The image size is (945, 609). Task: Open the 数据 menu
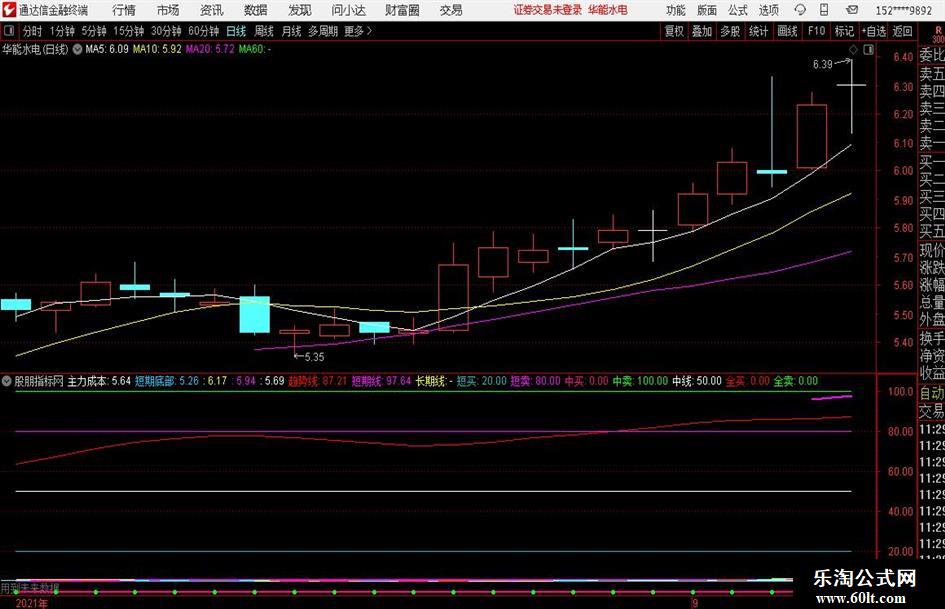[256, 10]
